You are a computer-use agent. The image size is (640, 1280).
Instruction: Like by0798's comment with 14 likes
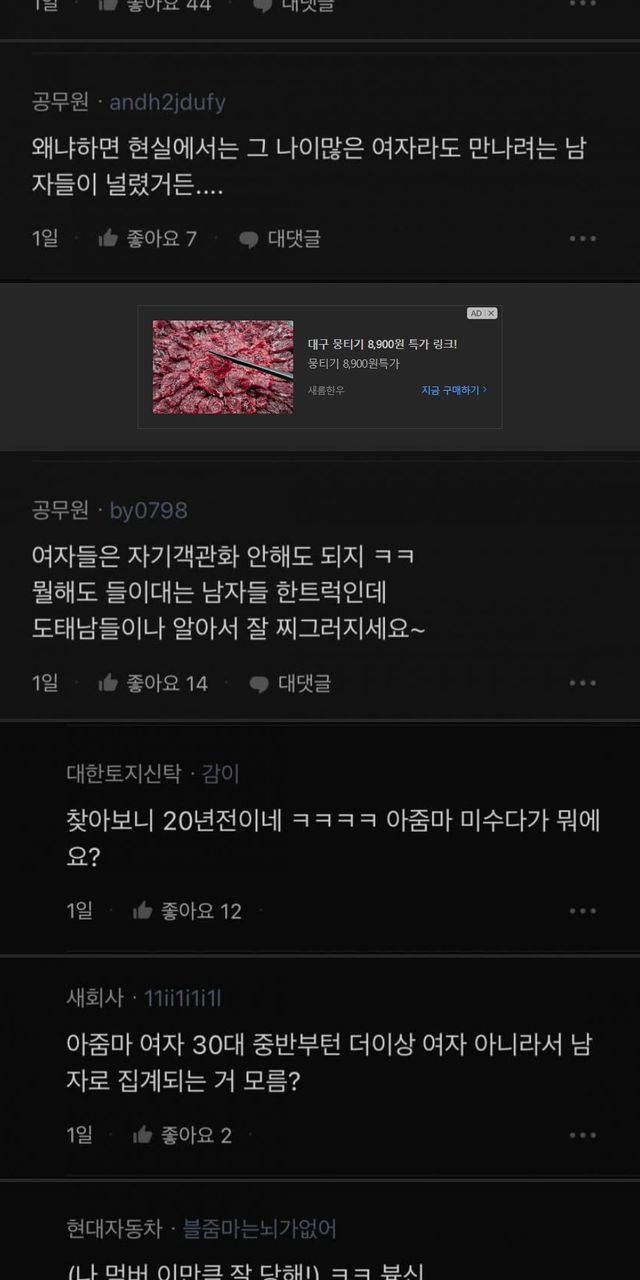(x=153, y=683)
